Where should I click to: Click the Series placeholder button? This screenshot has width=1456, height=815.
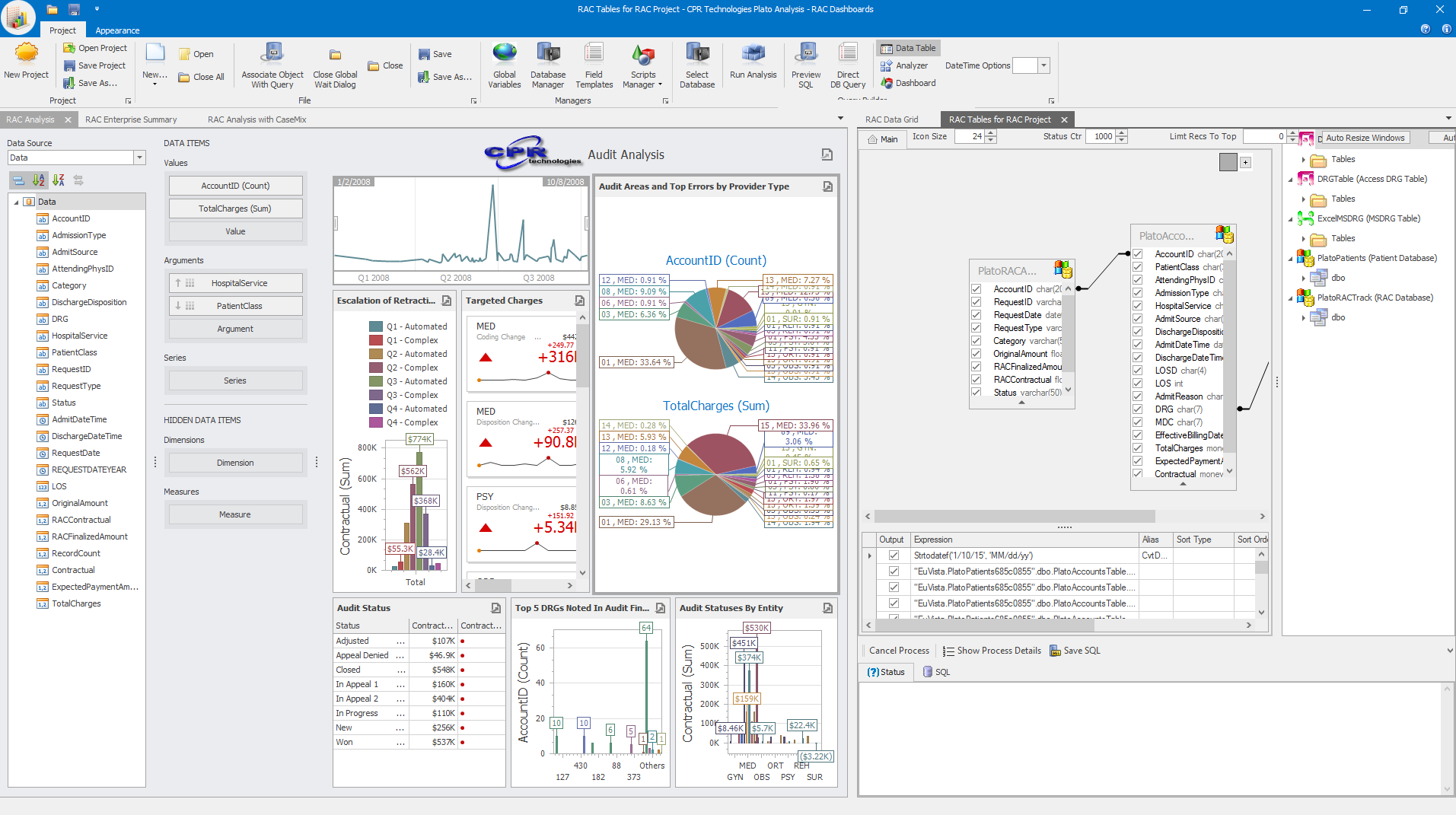235,380
